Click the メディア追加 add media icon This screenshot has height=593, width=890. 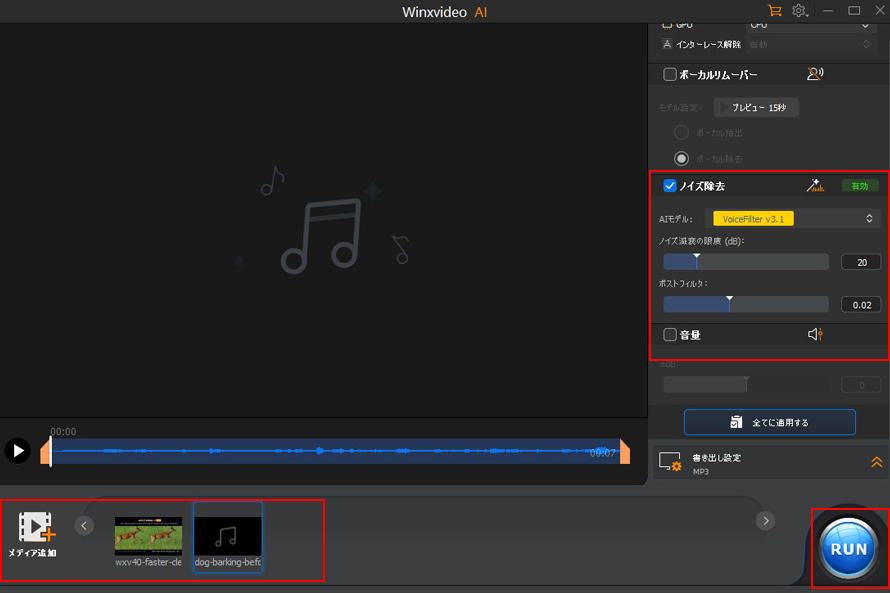[36, 527]
